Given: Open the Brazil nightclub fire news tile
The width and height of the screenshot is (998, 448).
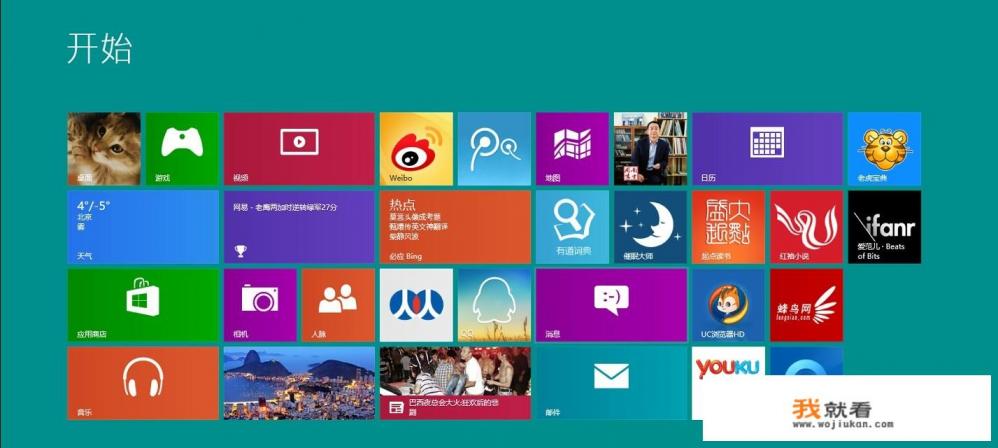Looking at the screenshot, I should click(455, 383).
